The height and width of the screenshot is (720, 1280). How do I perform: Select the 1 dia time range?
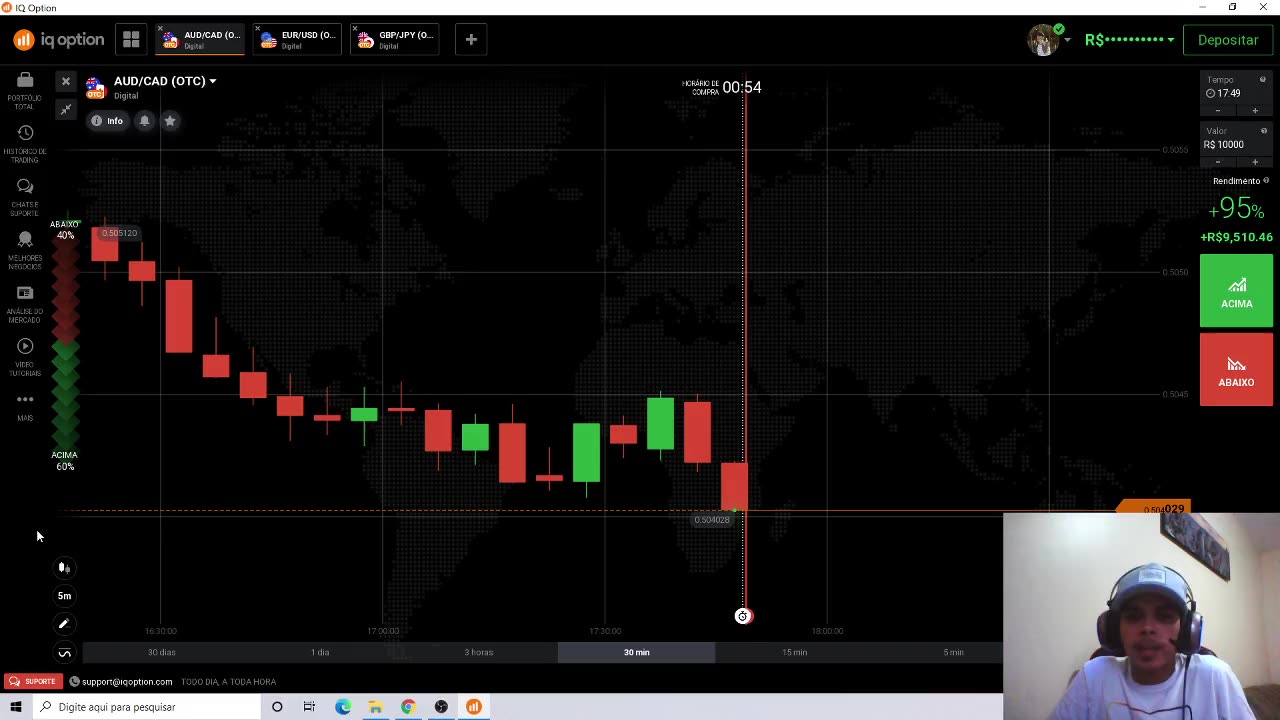click(320, 652)
